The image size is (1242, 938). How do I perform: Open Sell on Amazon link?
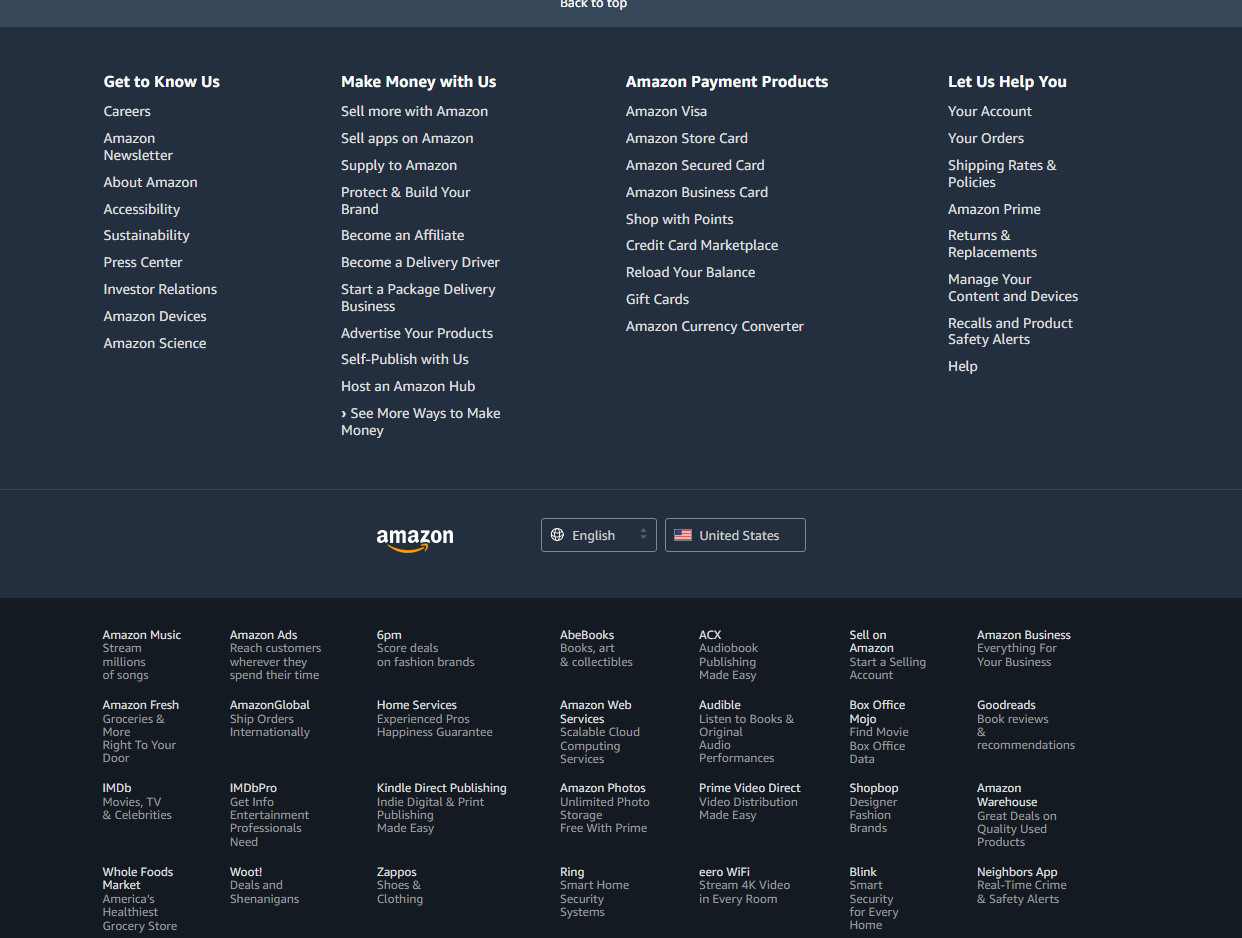pyautogui.click(x=888, y=655)
